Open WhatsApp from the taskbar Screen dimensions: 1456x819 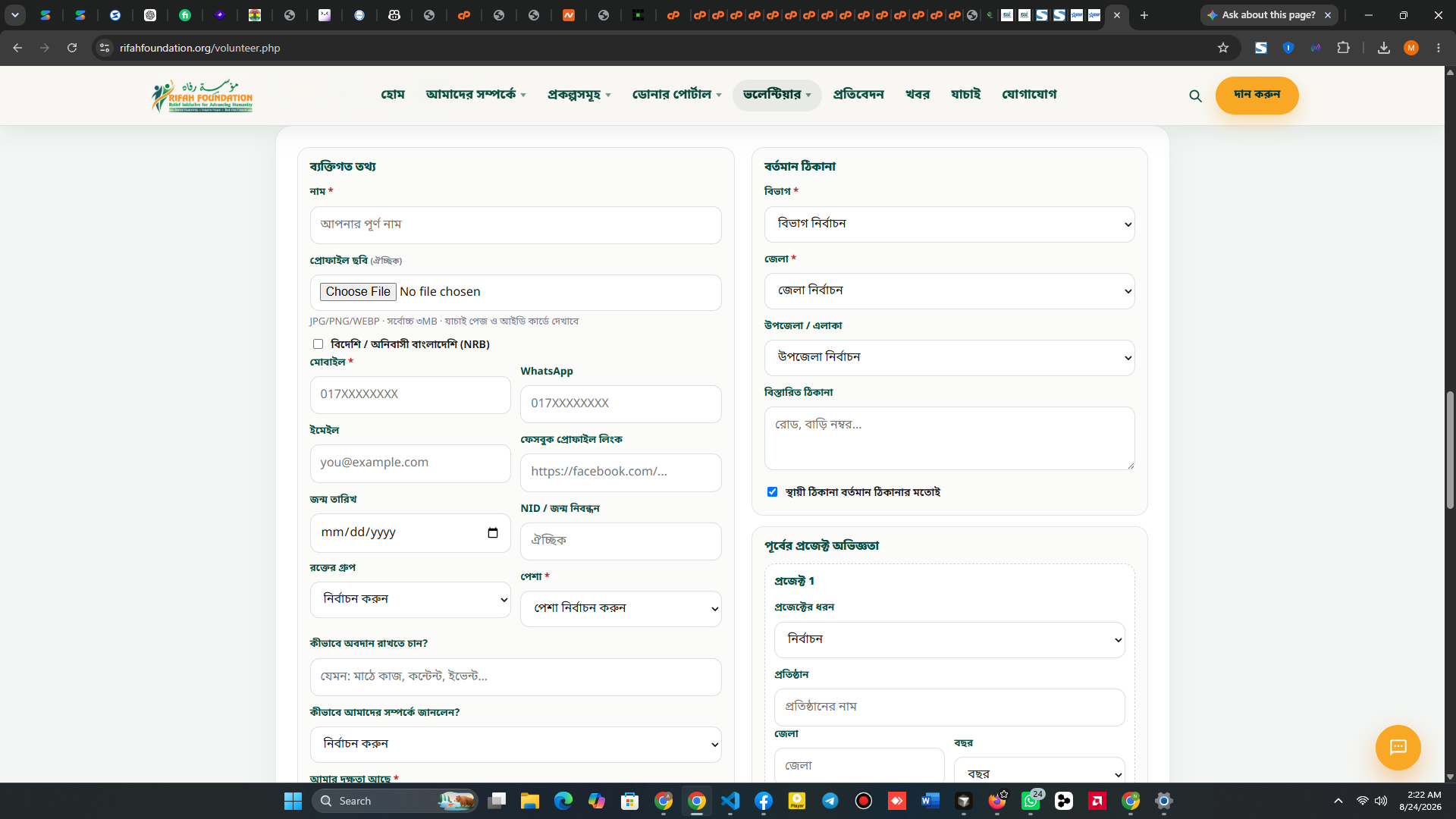(1031, 801)
